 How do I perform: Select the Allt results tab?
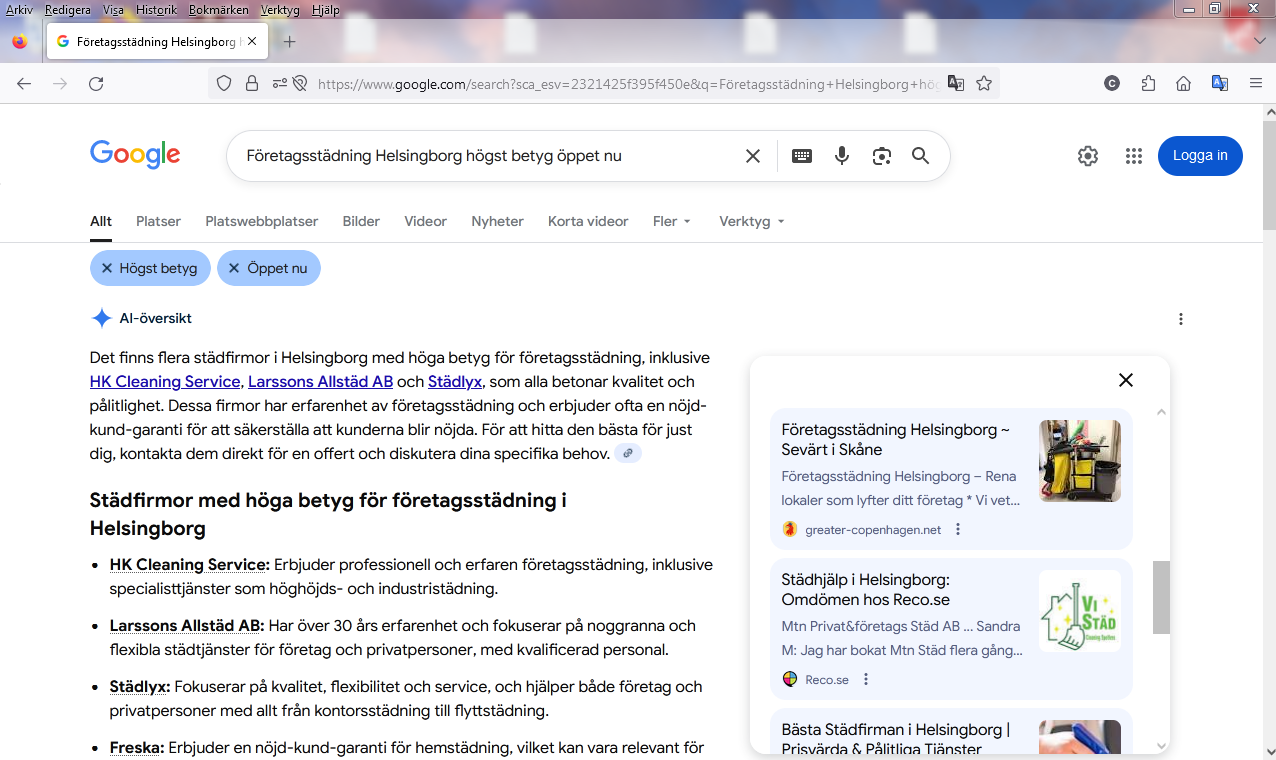[101, 221]
